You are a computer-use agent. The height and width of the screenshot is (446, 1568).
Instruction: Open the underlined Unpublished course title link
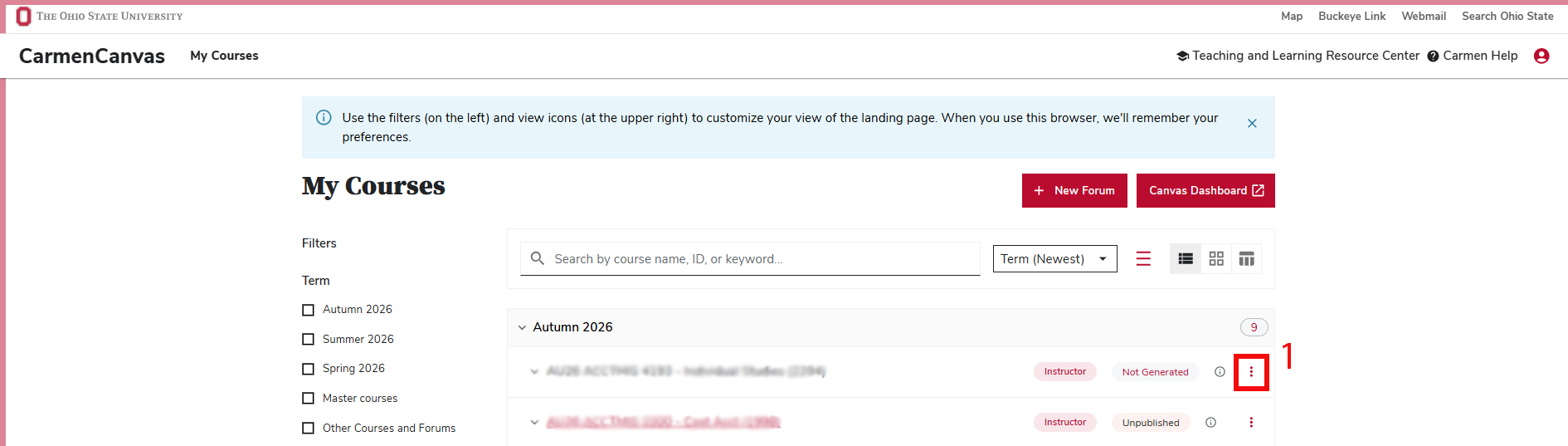(664, 422)
